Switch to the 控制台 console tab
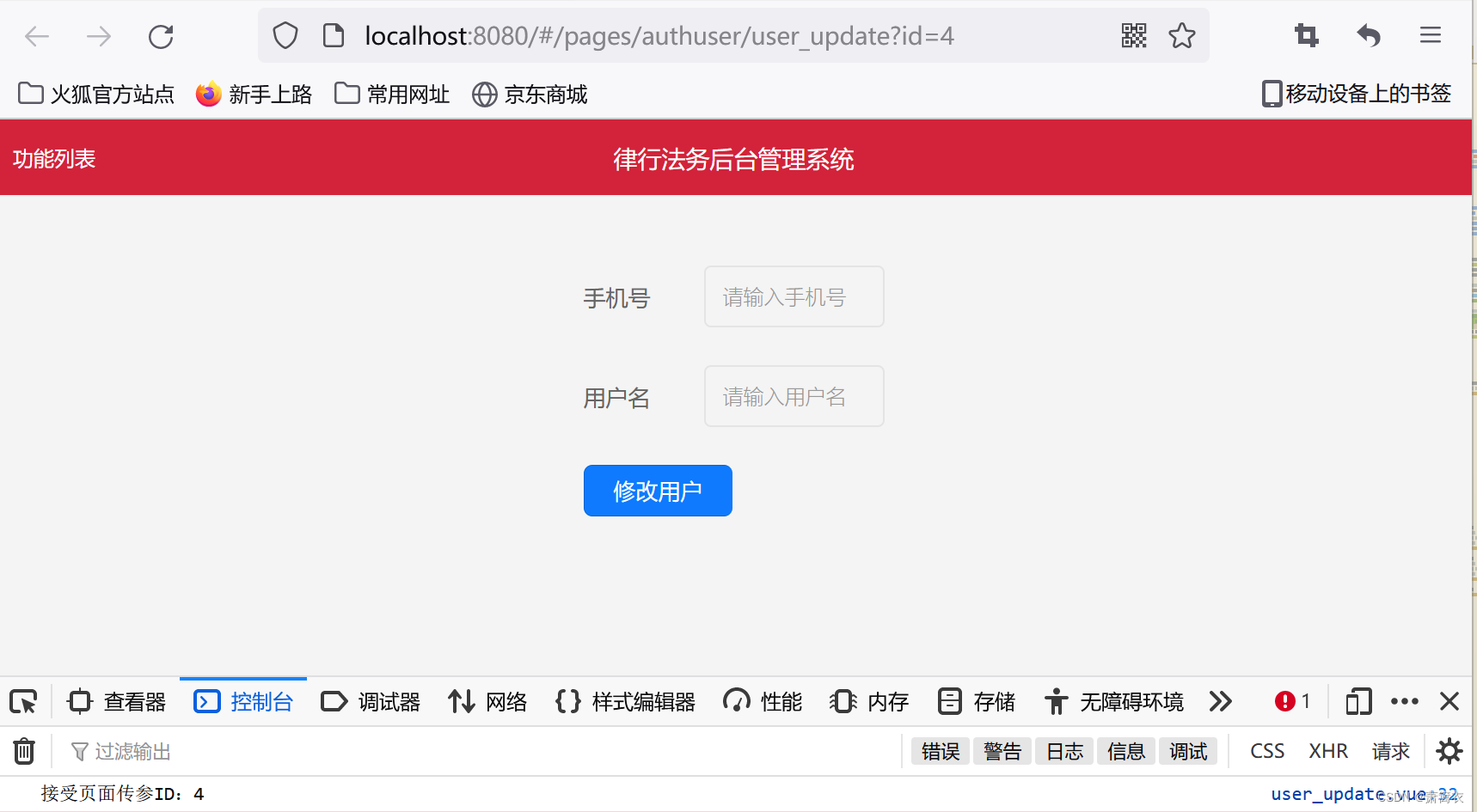 click(x=243, y=702)
